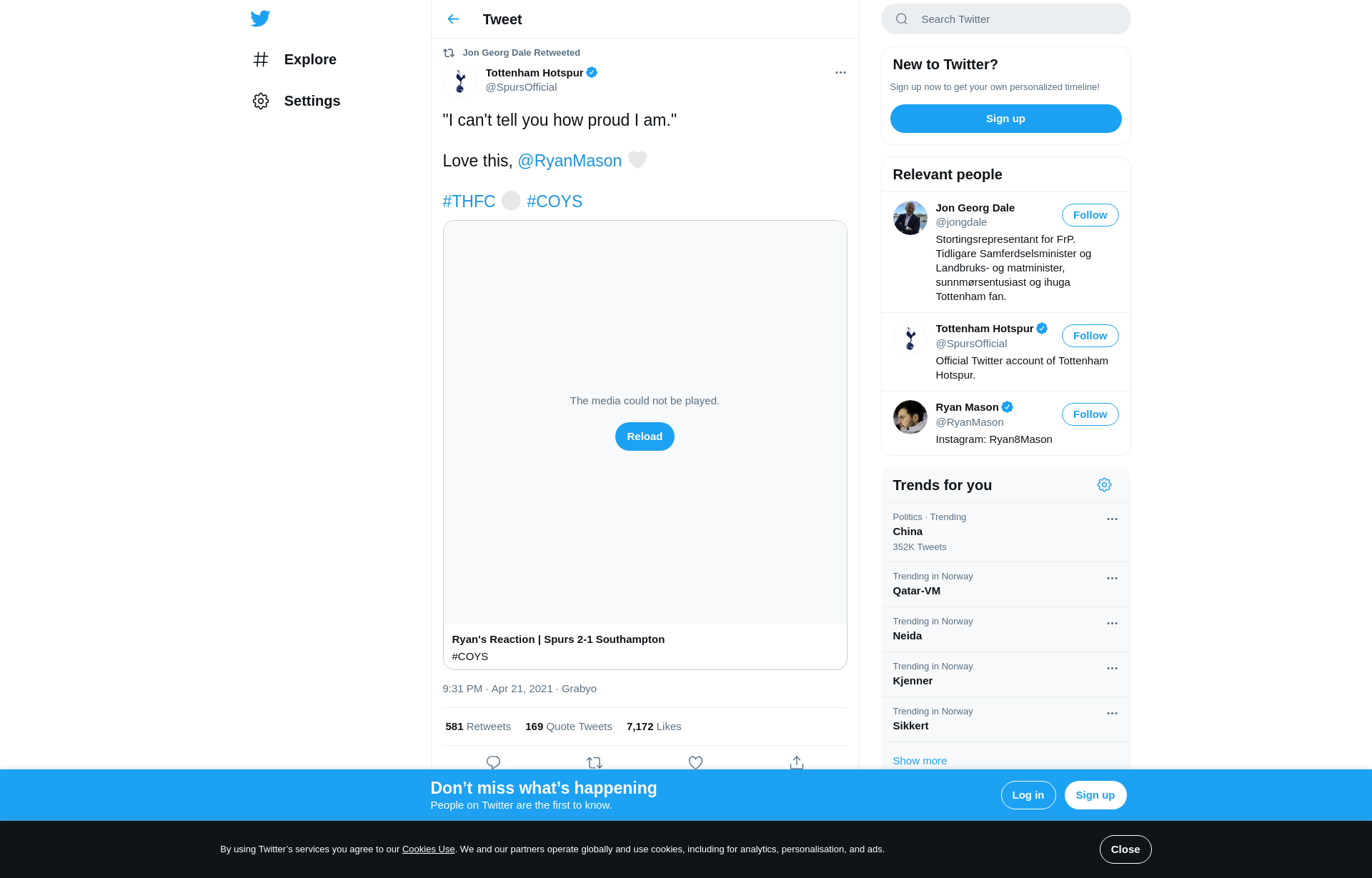
Task: Like the tweet with the heart icon
Action: tap(695, 762)
